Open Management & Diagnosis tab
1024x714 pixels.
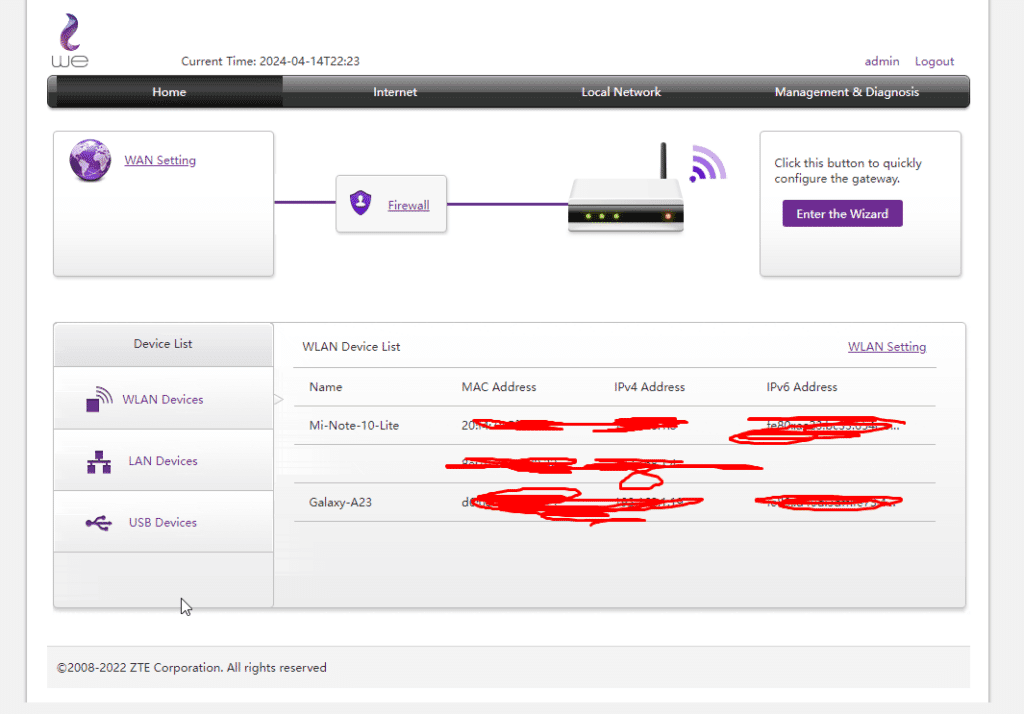click(x=846, y=92)
